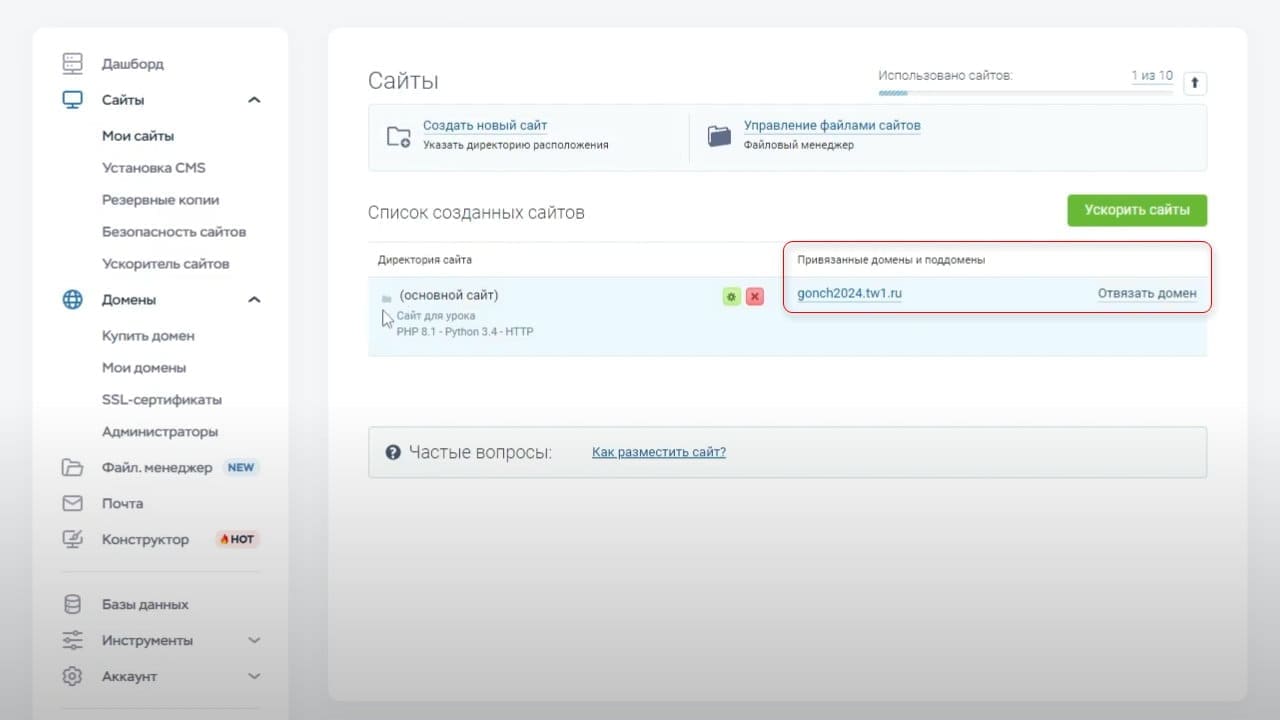Viewport: 1280px width, 720px height.
Task: Click the red delete site icon
Action: click(755, 297)
